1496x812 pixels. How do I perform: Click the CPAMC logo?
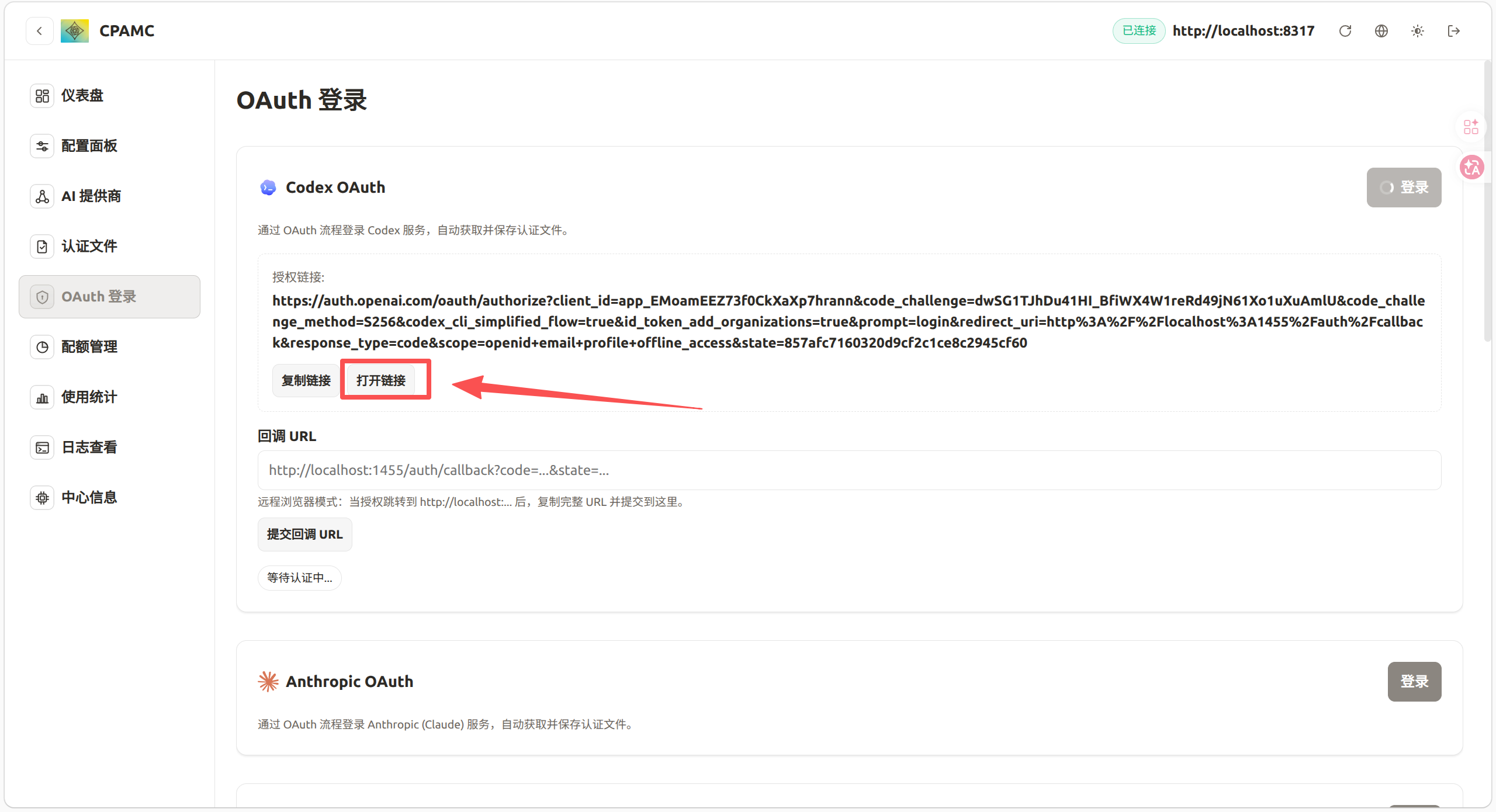pos(74,30)
